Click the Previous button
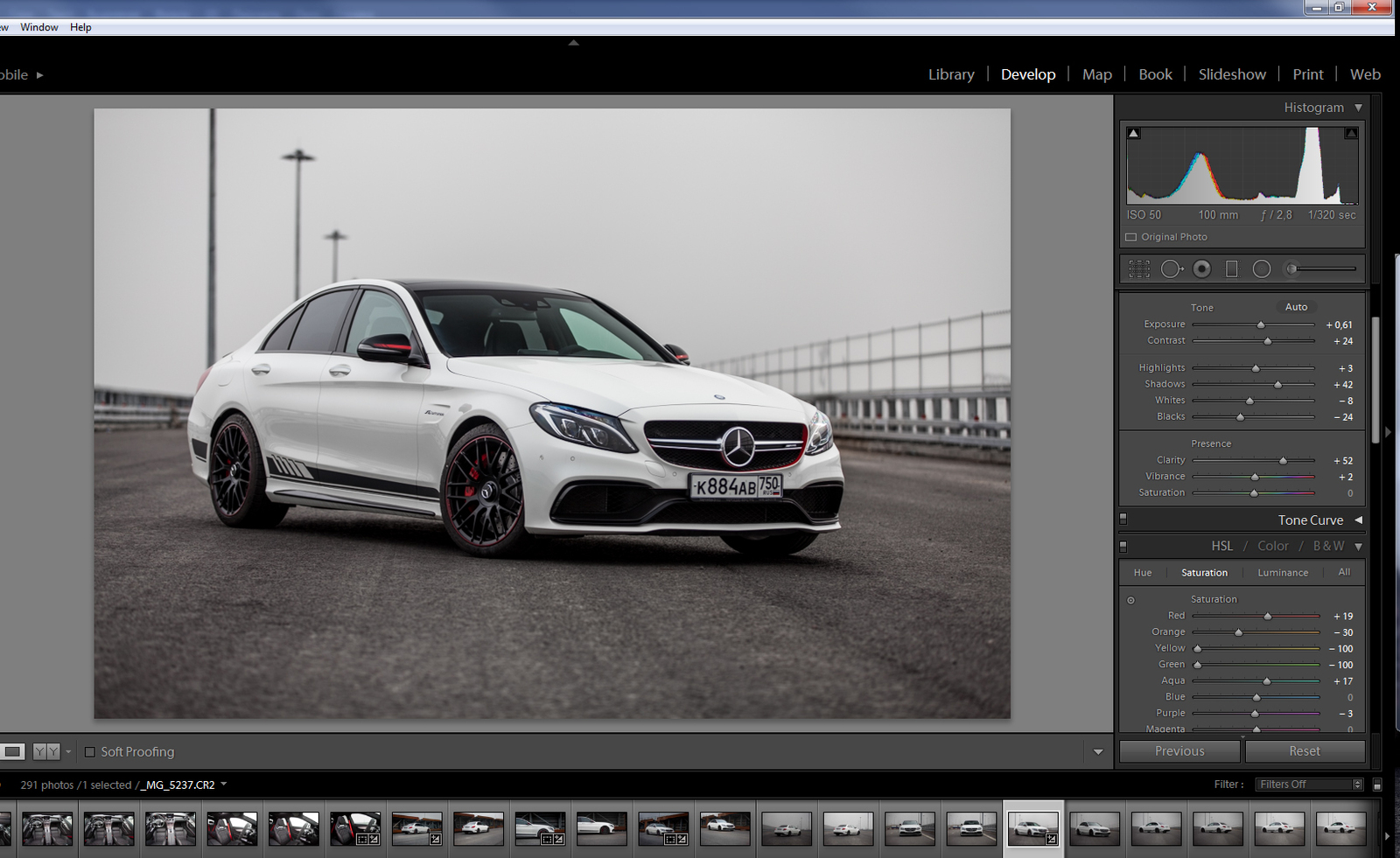This screenshot has width=1400, height=858. click(x=1179, y=751)
